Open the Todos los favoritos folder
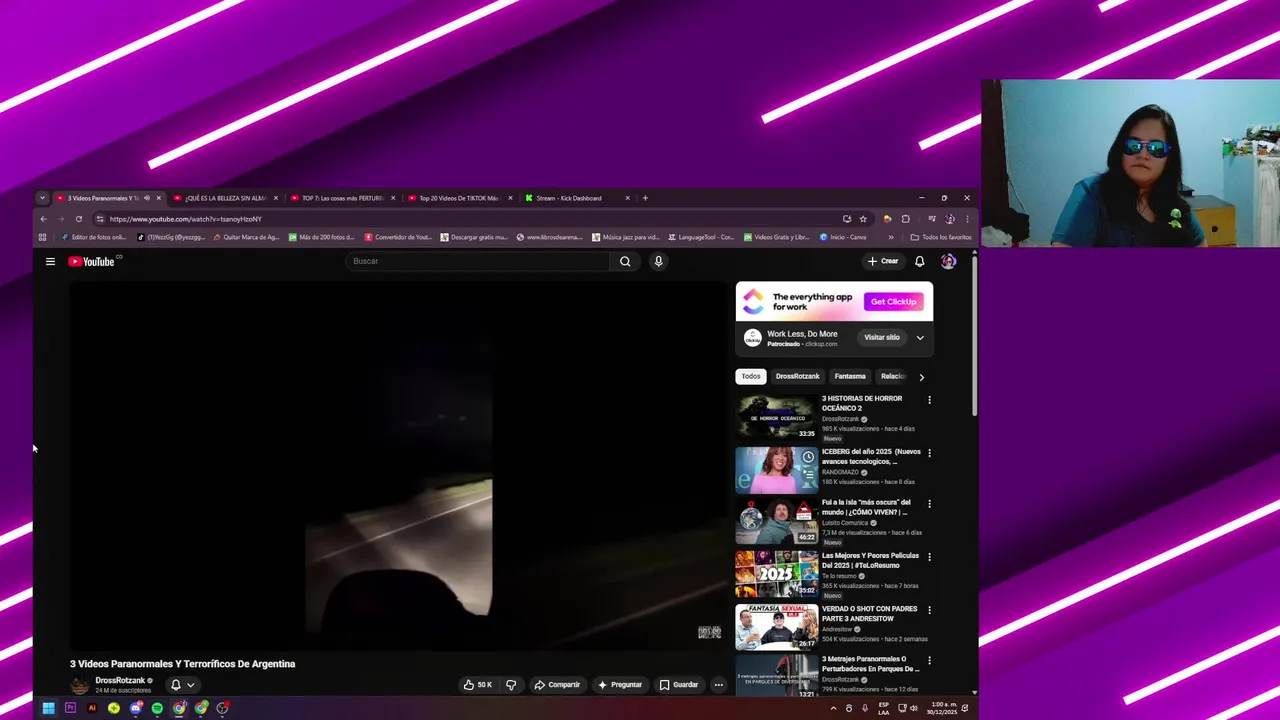 (x=941, y=237)
